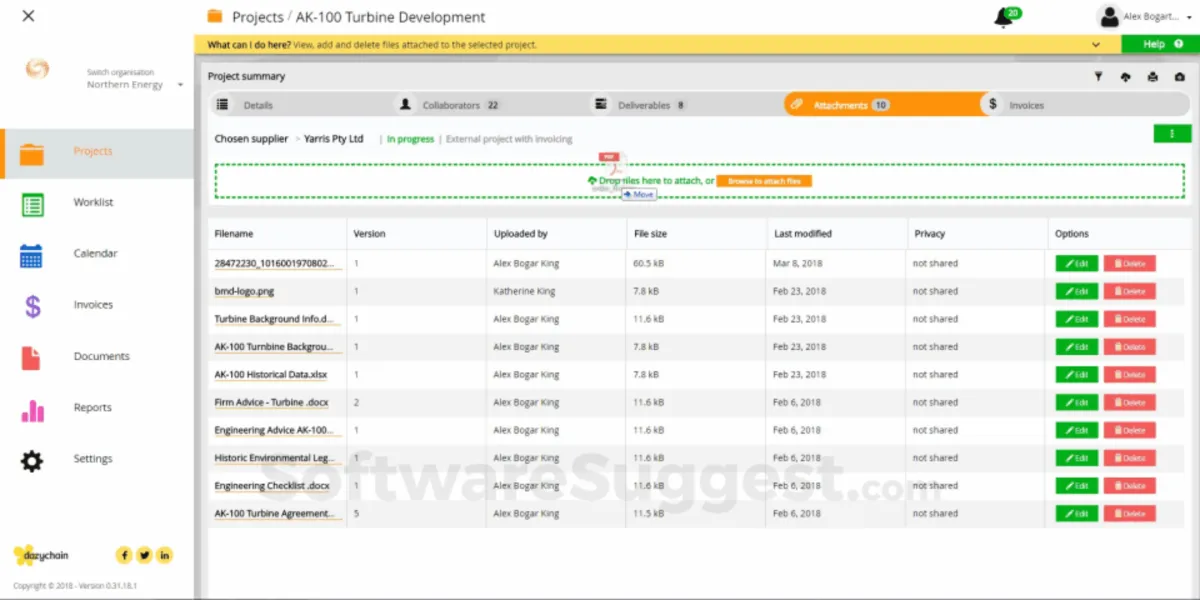Image resolution: width=1200 pixels, height=600 pixels.
Task: Click the Yarris Pty Ltd supplier name
Action: coord(334,139)
